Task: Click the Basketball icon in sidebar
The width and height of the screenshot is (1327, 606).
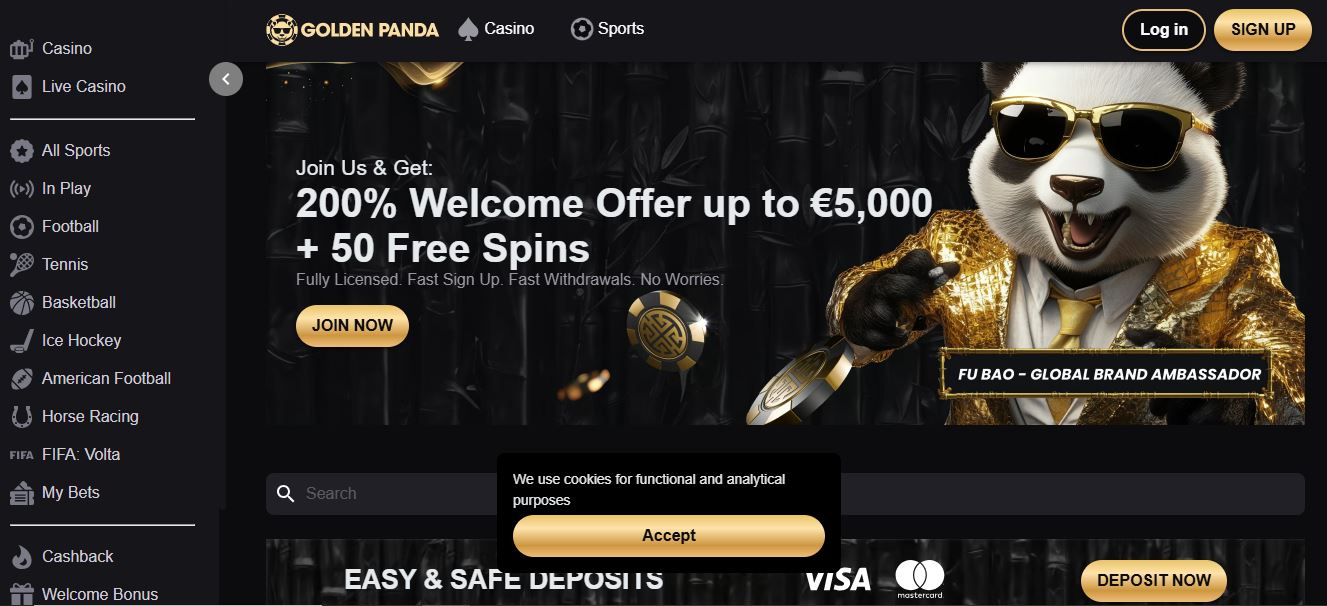Action: (21, 303)
